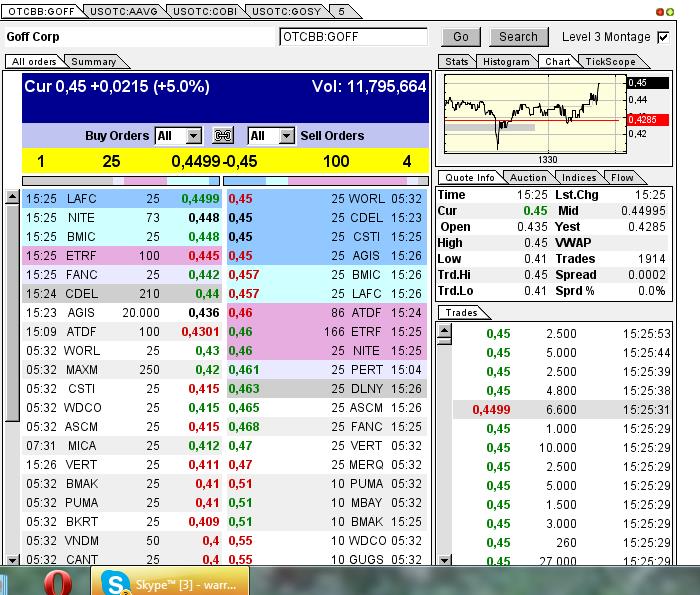The height and width of the screenshot is (595, 700).
Task: Click Trades list scroll down arrow
Action: 445,559
